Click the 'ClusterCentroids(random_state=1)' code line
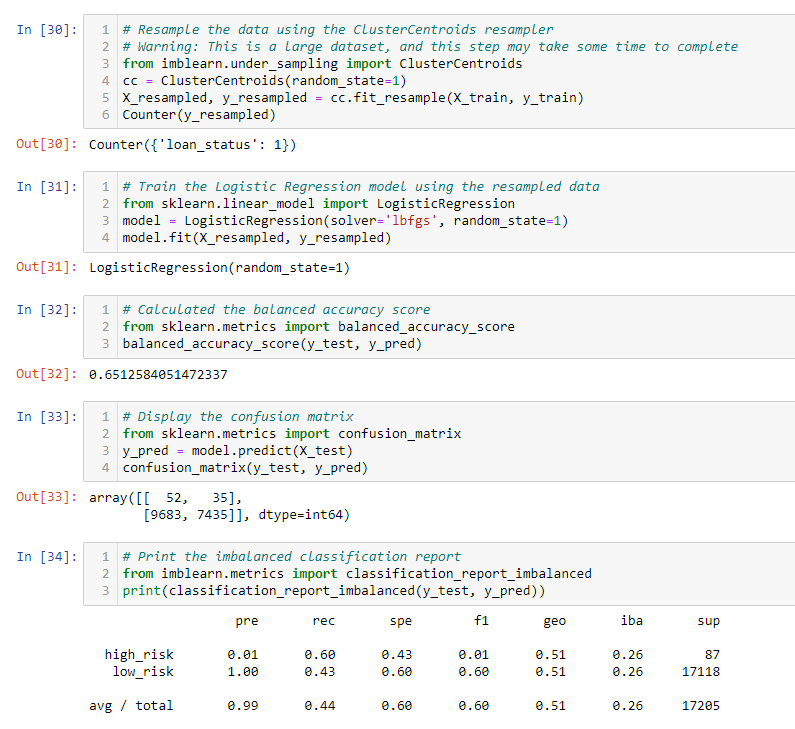Image resolution: width=795 pixels, height=729 pixels. click(264, 81)
